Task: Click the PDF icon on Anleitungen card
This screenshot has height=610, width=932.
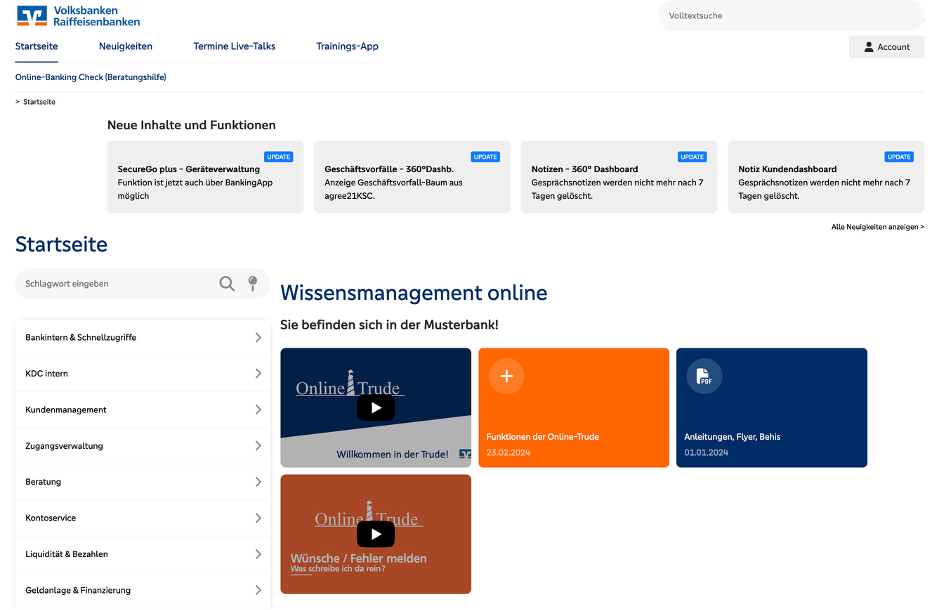Action: tap(704, 376)
